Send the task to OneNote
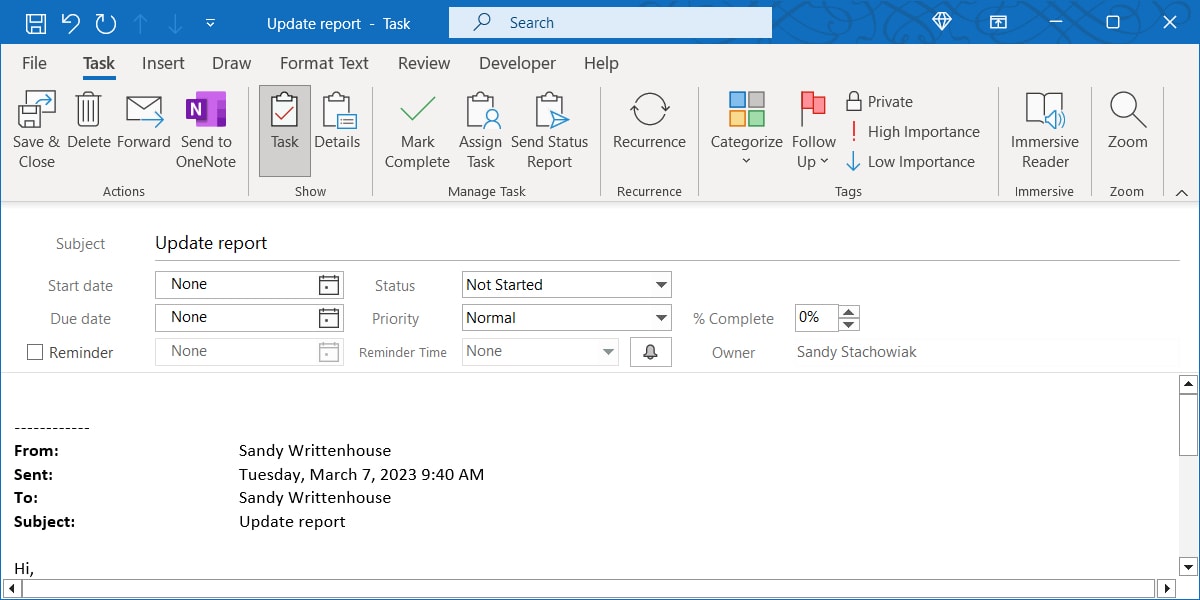 click(x=205, y=128)
